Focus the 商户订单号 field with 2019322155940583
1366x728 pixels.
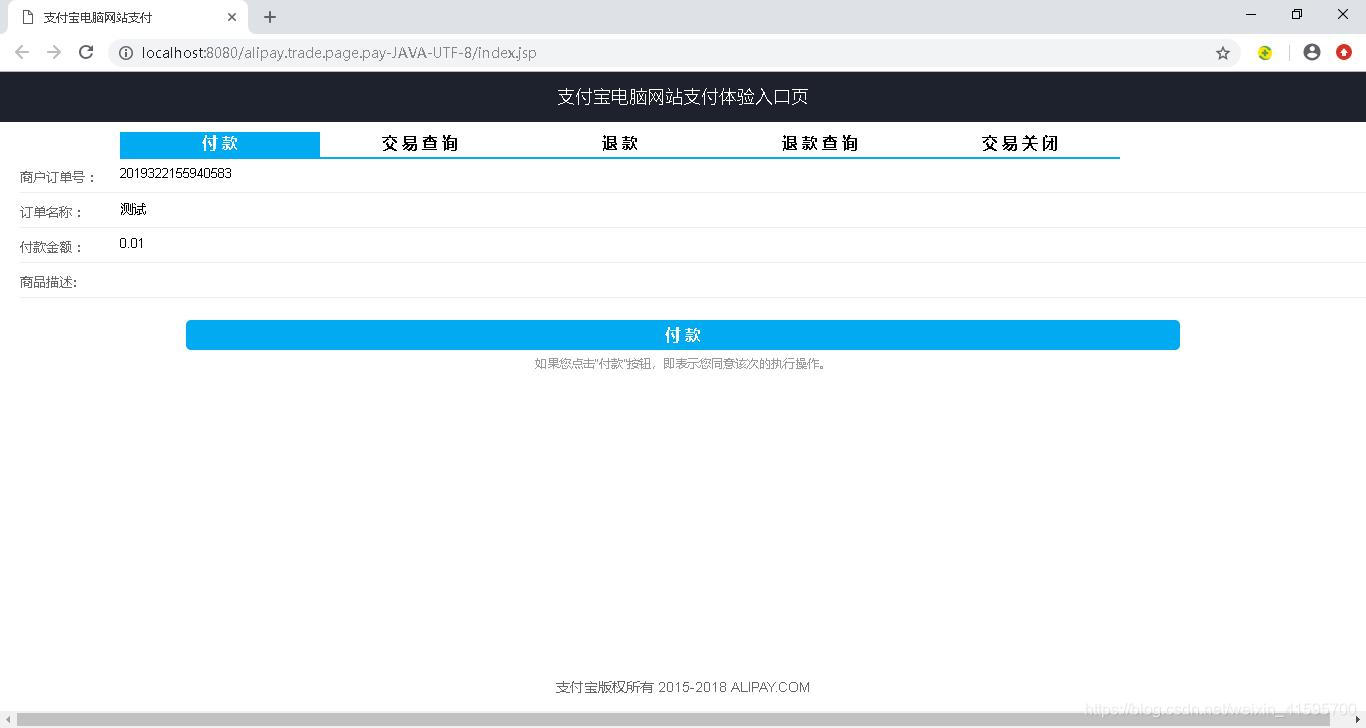pyautogui.click(x=742, y=174)
